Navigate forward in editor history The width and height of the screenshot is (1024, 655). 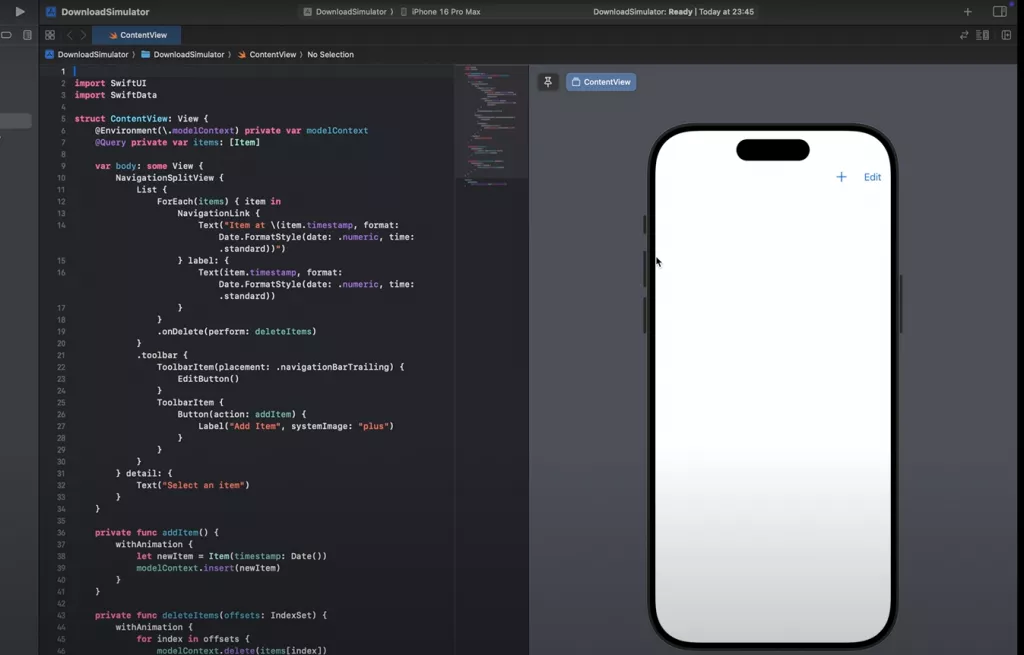tap(83, 35)
